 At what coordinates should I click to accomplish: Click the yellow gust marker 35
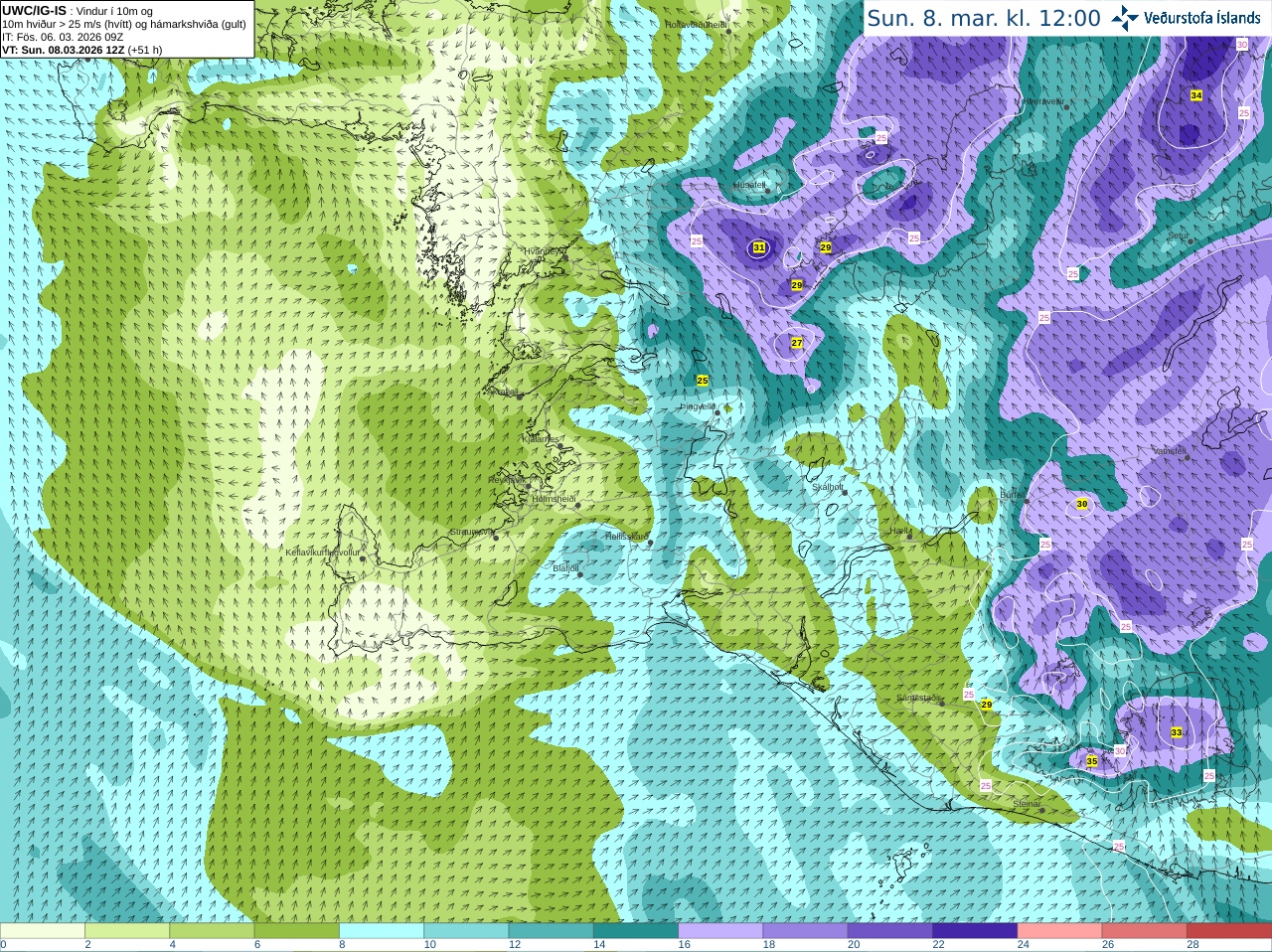point(1092,761)
